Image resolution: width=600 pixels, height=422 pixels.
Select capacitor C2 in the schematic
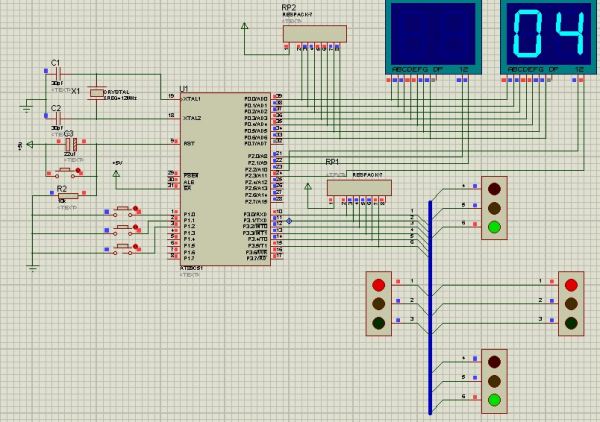click(56, 117)
